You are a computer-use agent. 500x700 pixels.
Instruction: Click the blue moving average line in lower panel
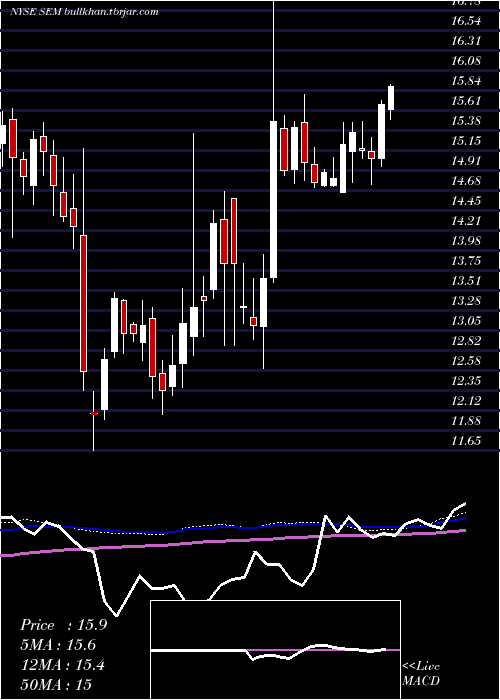point(233,528)
